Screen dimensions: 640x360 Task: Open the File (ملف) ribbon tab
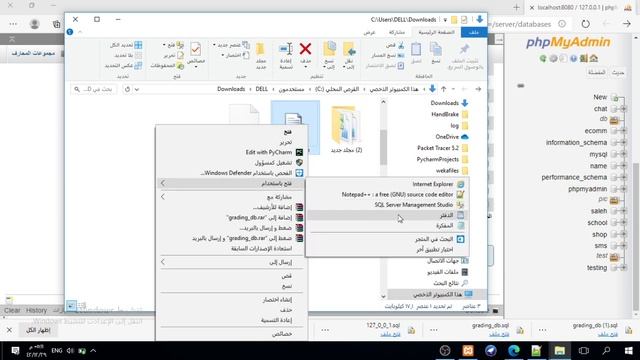pyautogui.click(x=474, y=32)
